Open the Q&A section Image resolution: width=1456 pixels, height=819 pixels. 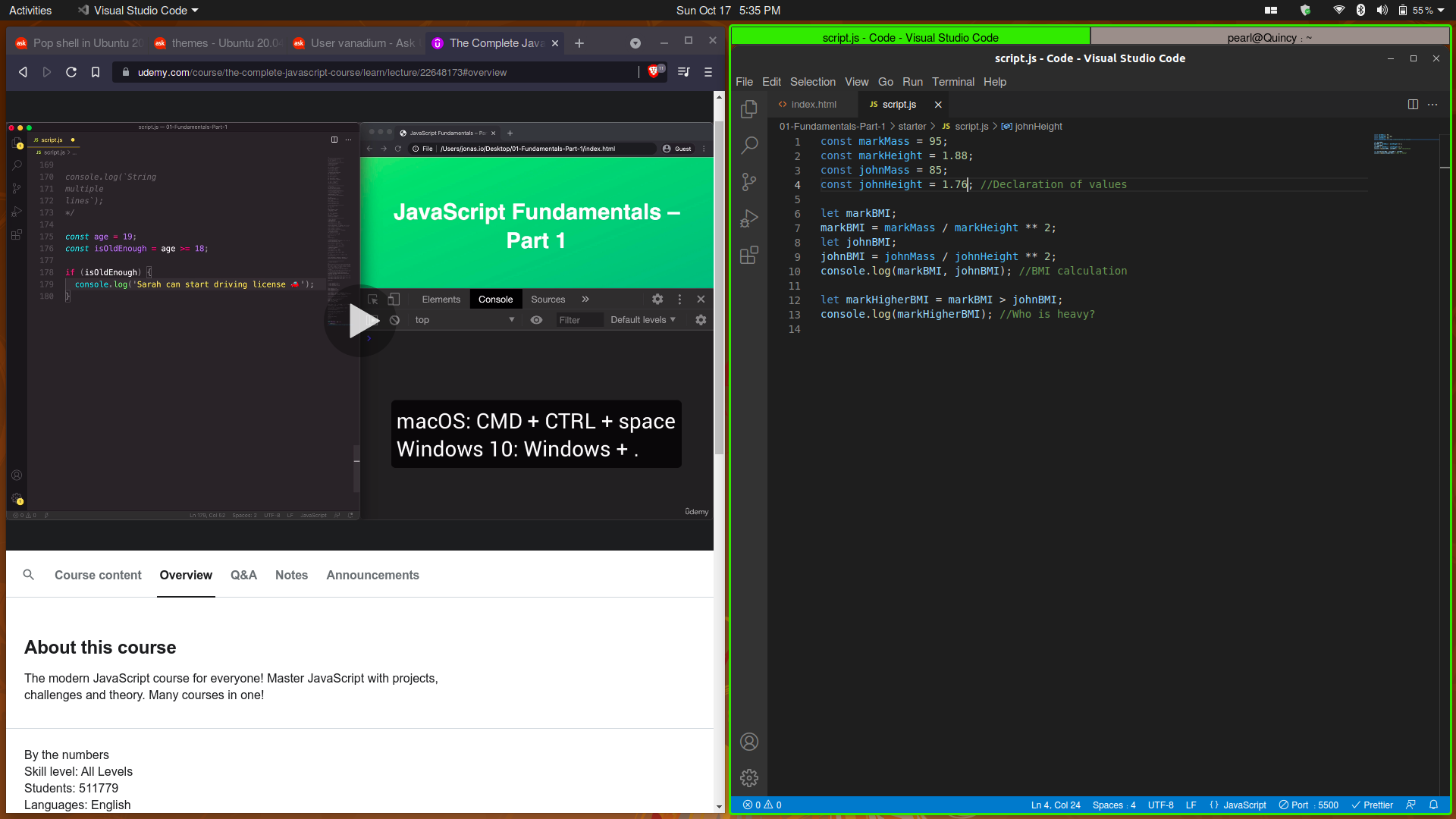[x=243, y=575]
